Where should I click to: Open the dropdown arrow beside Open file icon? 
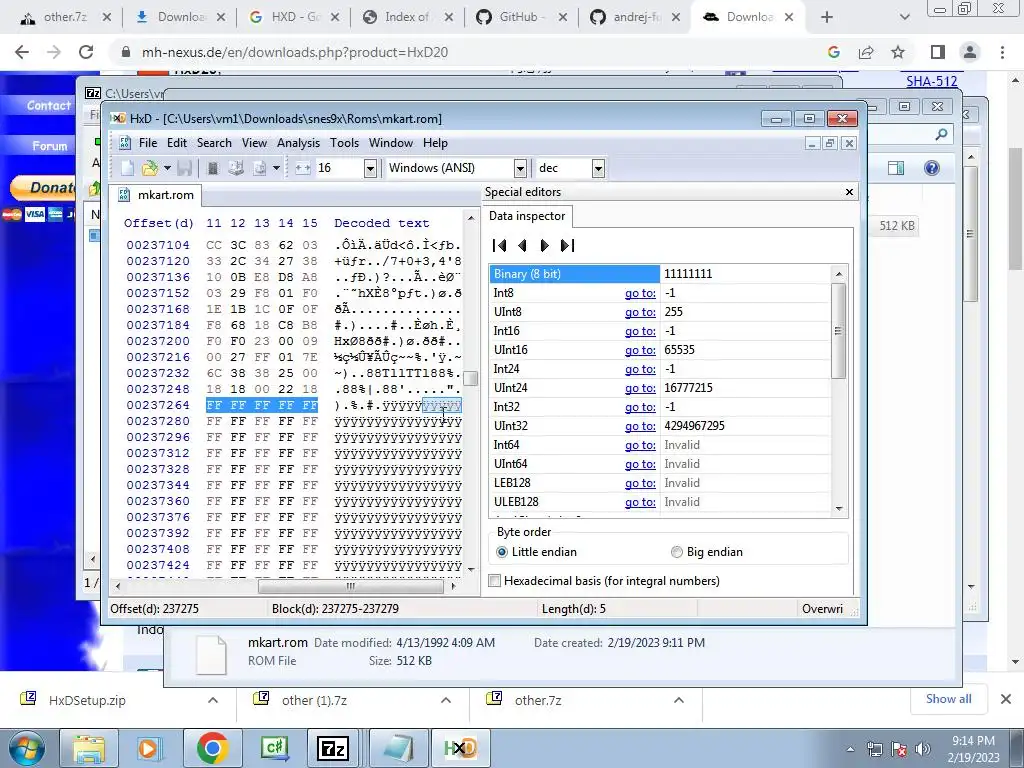167,168
